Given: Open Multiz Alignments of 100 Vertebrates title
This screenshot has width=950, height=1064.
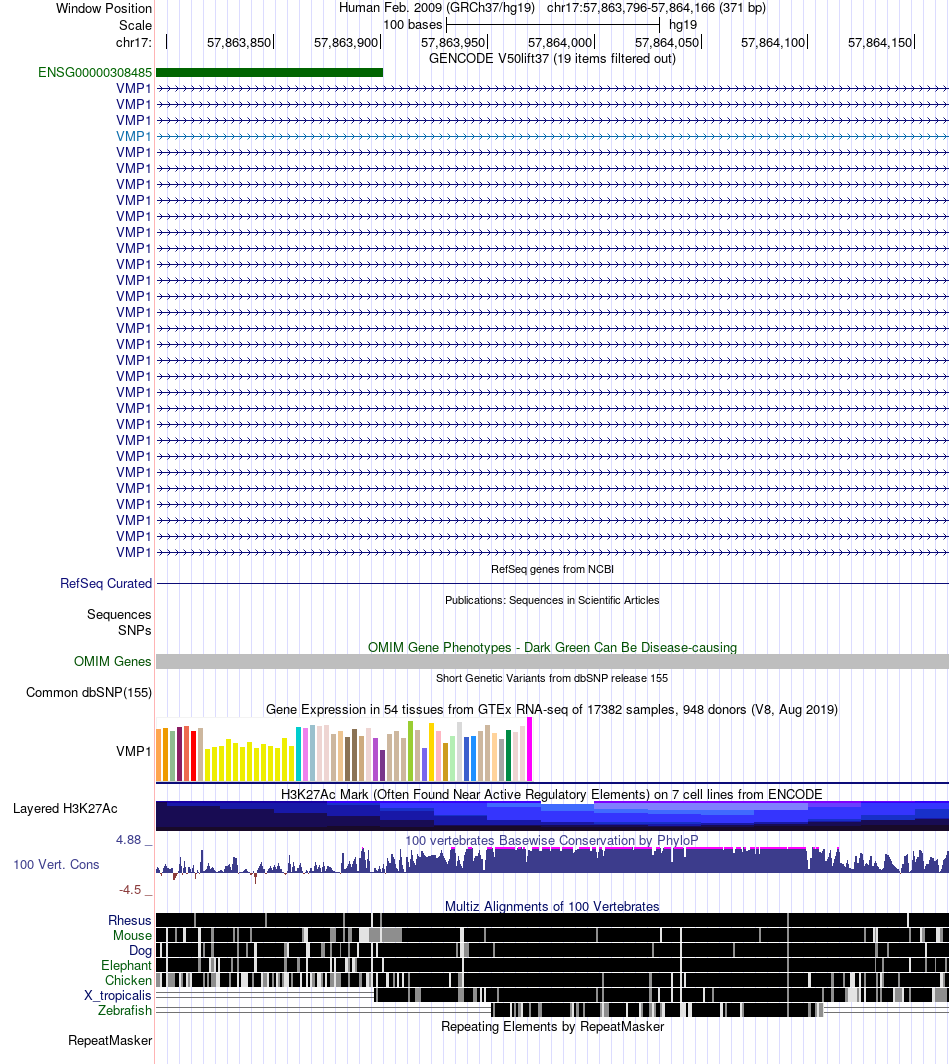Looking at the screenshot, I should [552, 907].
